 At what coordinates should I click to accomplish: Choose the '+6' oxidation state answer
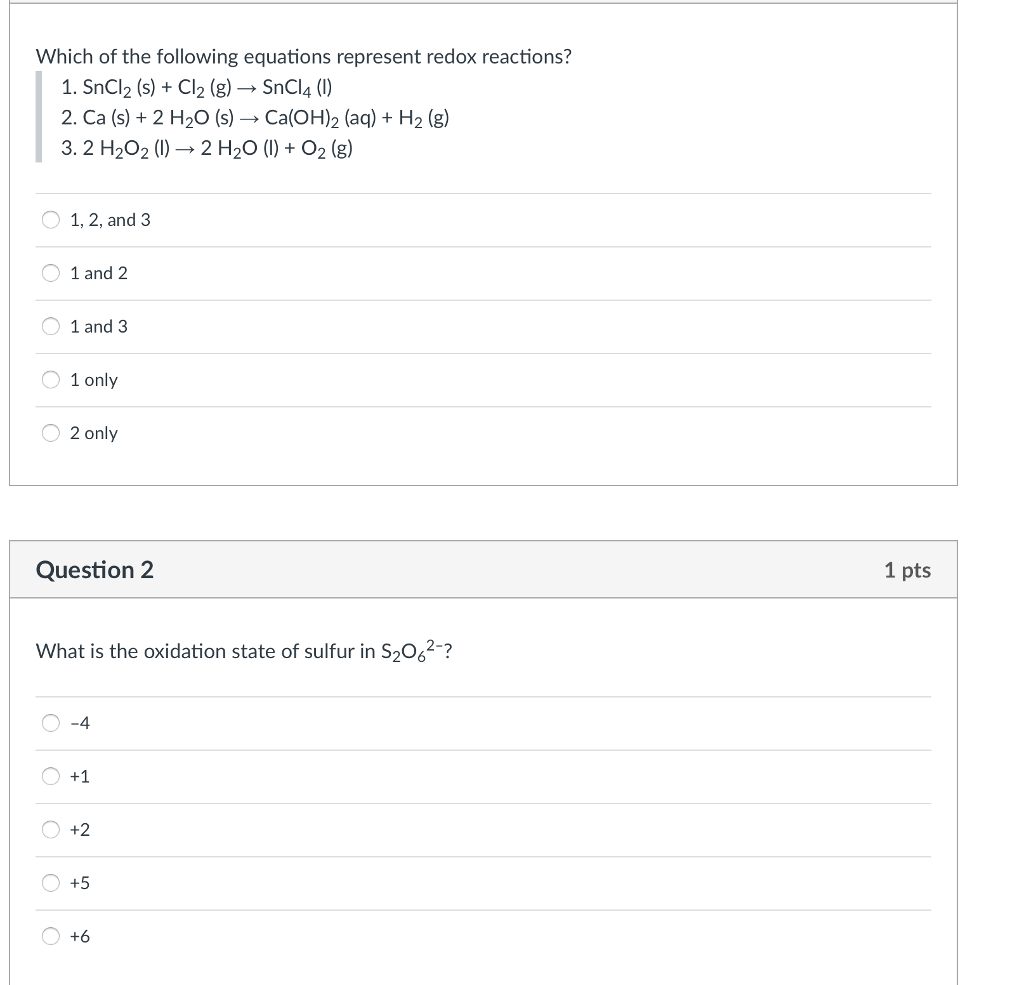pyautogui.click(x=50, y=935)
